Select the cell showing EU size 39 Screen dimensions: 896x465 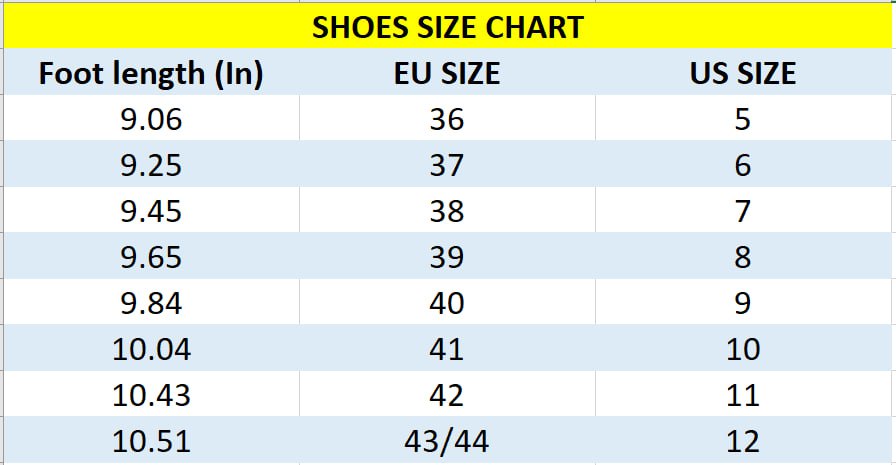point(447,257)
